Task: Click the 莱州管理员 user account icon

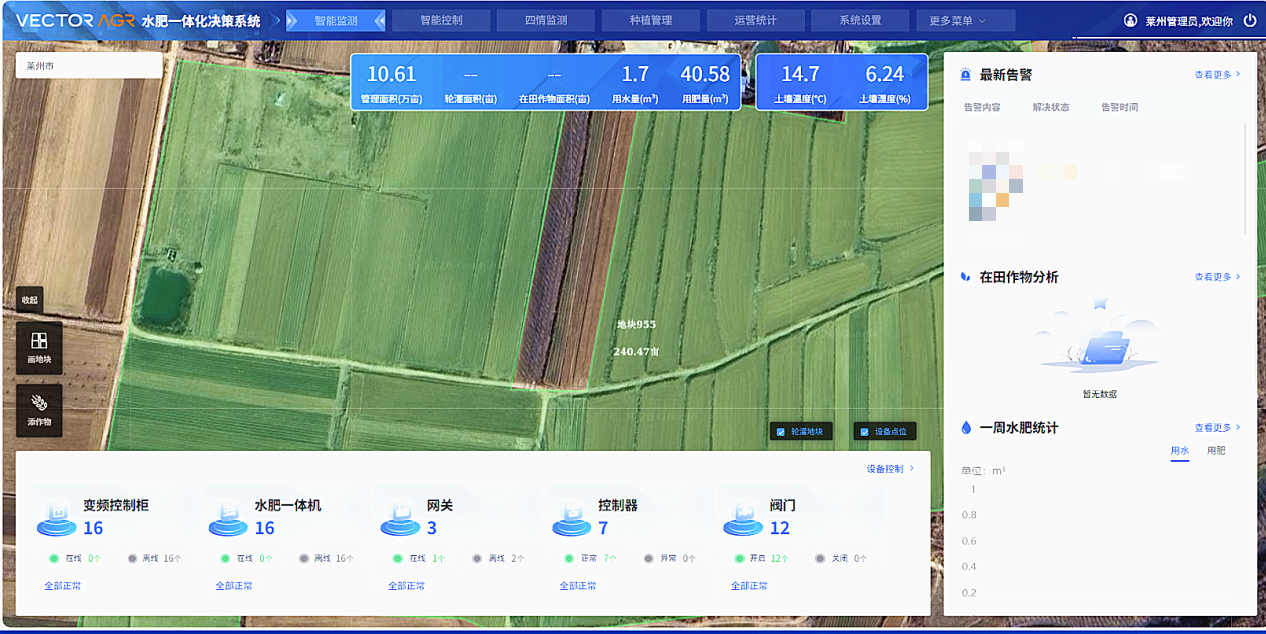Action: click(1130, 18)
